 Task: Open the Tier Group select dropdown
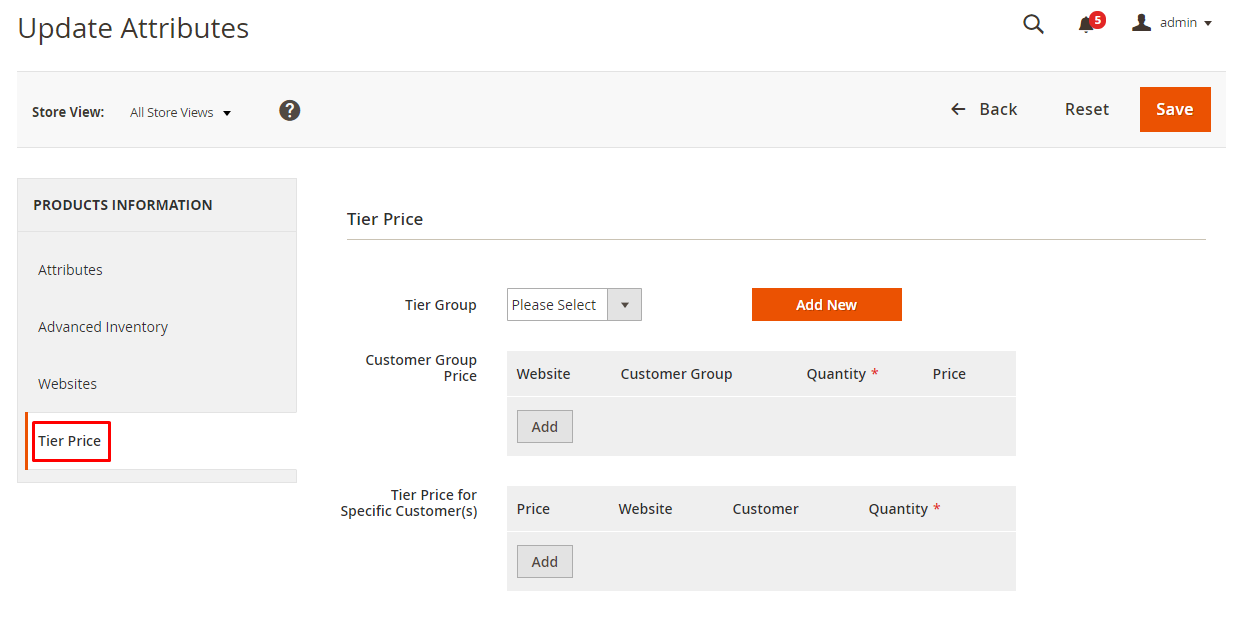(574, 305)
